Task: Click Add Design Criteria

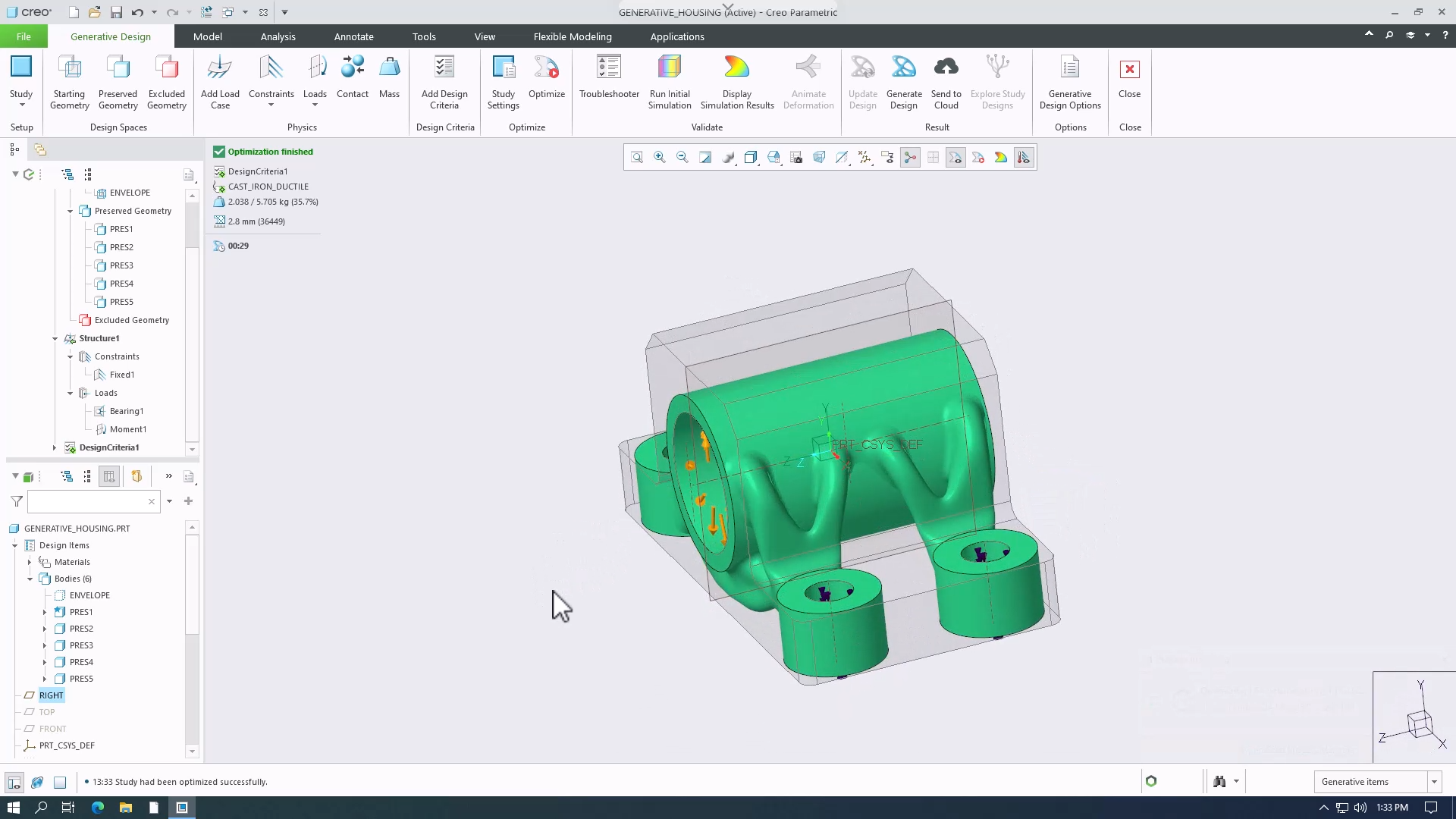Action: point(444,83)
